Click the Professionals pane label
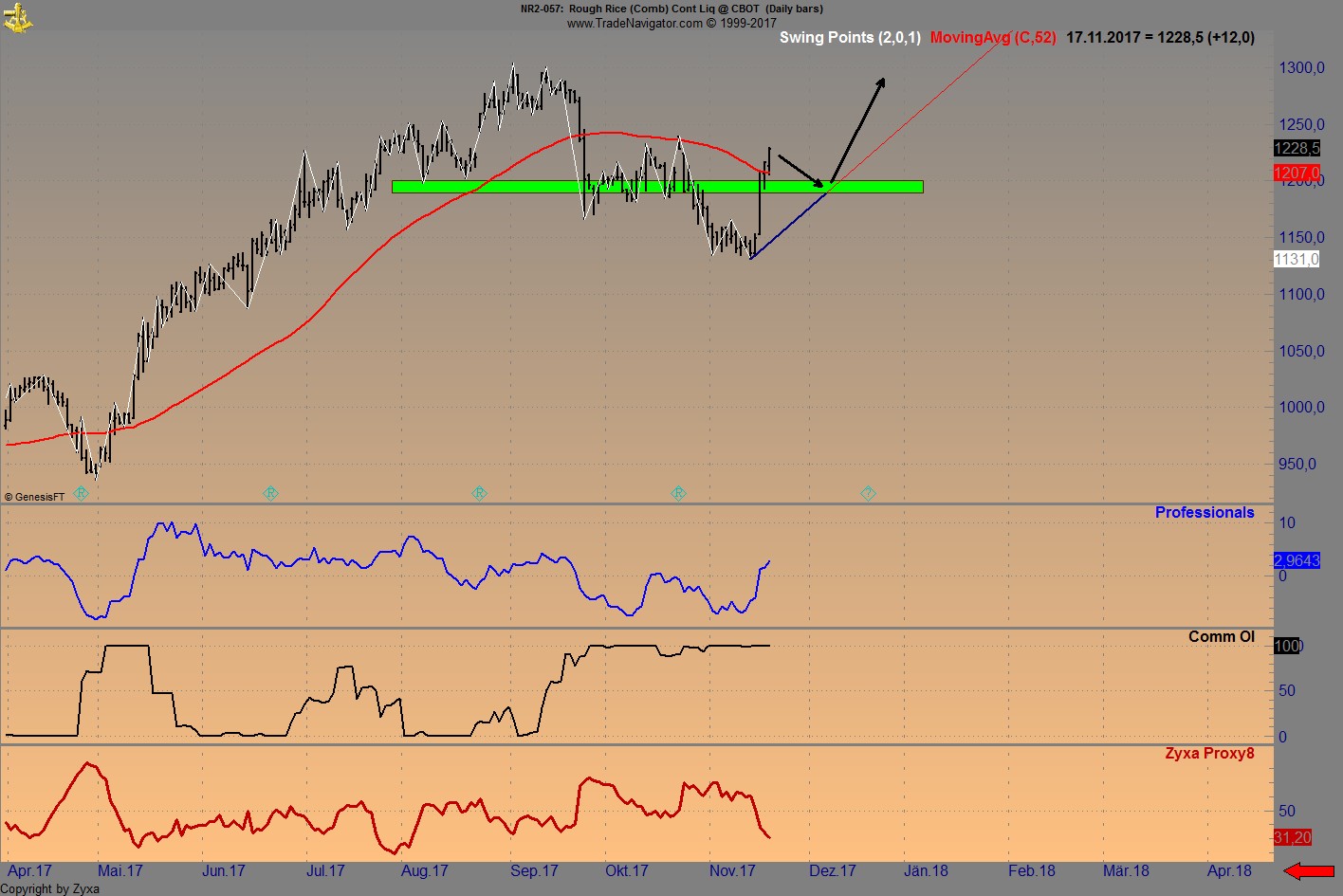Viewport: 1343px width, 896px height. (1205, 513)
